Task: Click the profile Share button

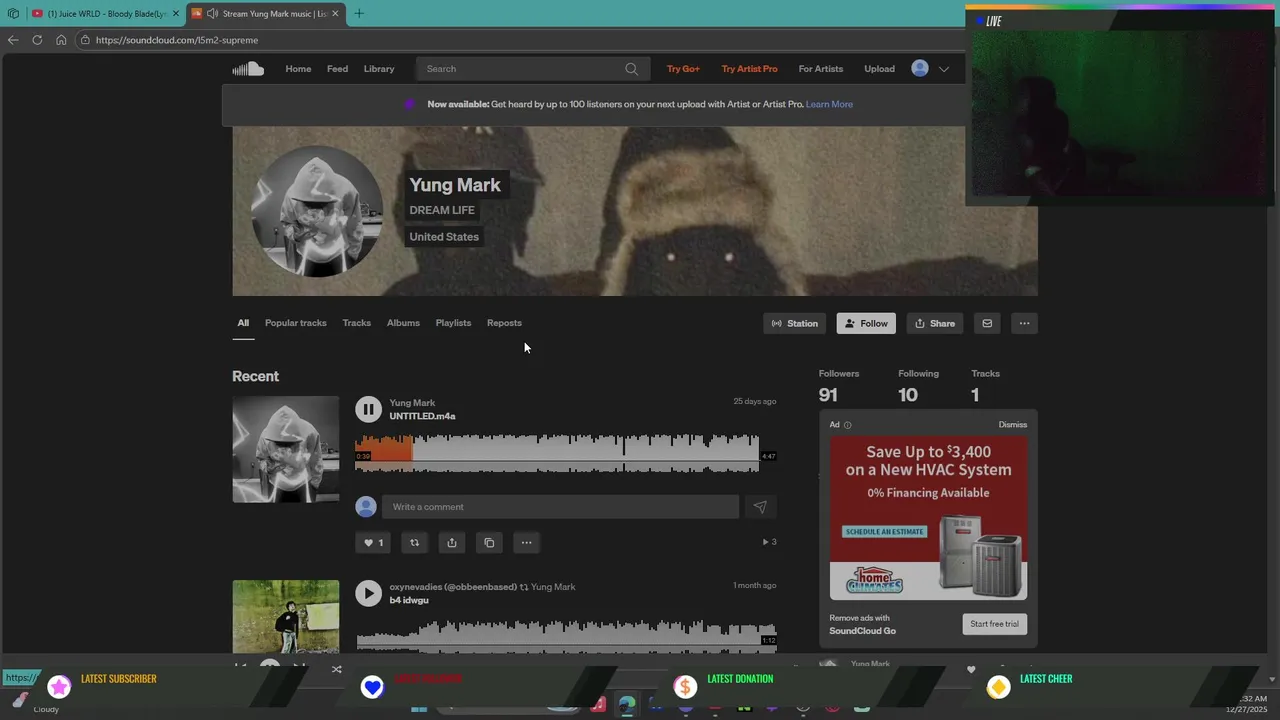Action: point(935,323)
